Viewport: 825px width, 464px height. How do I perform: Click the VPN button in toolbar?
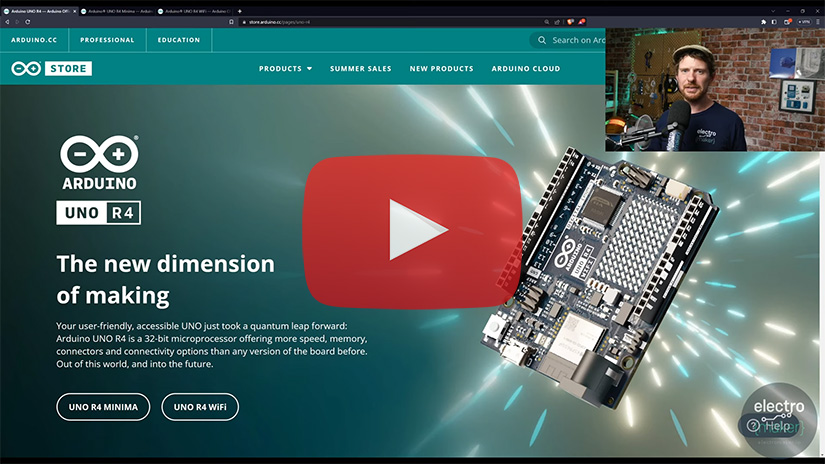coord(804,22)
